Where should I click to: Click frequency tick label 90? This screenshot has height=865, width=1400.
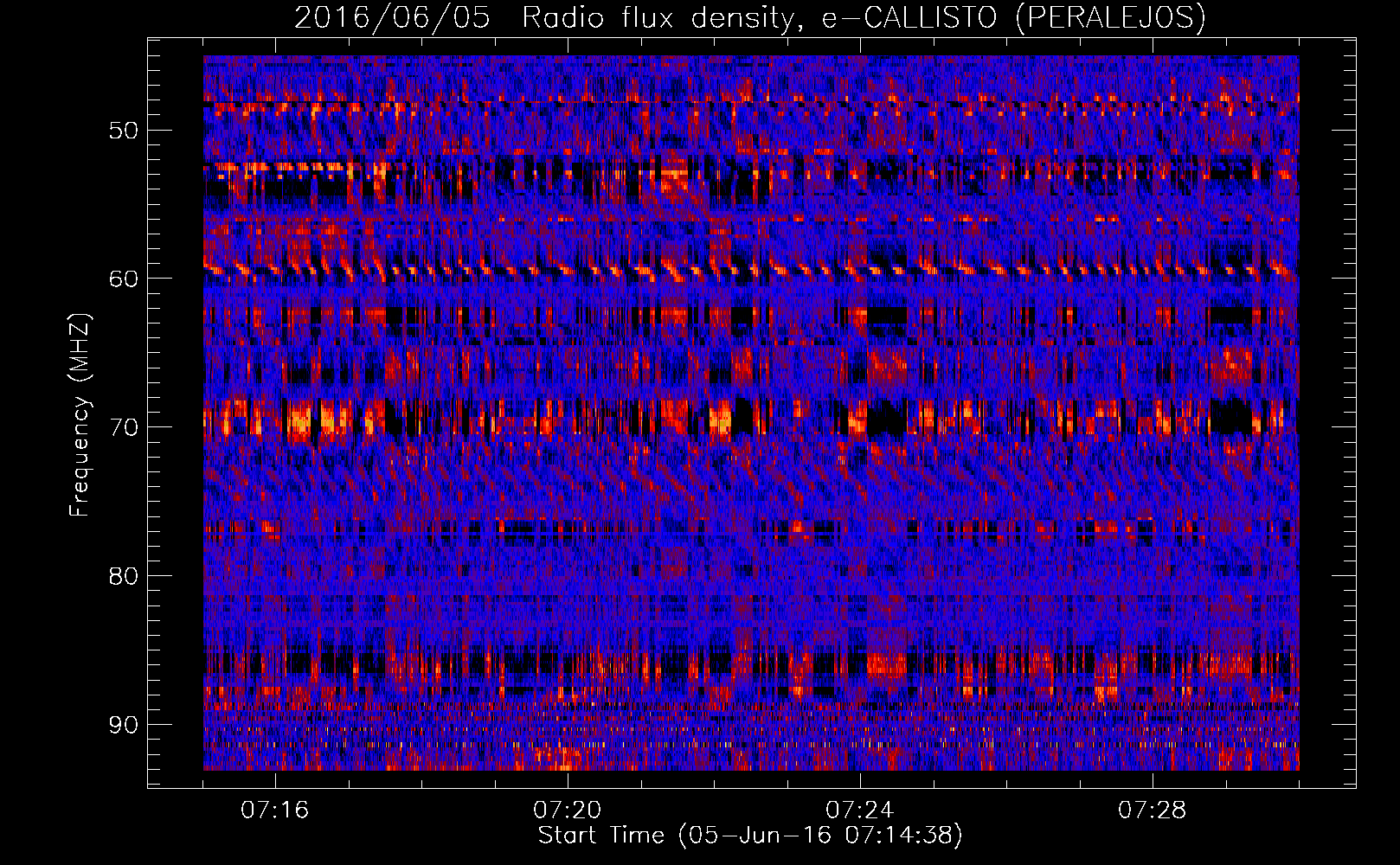[x=122, y=725]
